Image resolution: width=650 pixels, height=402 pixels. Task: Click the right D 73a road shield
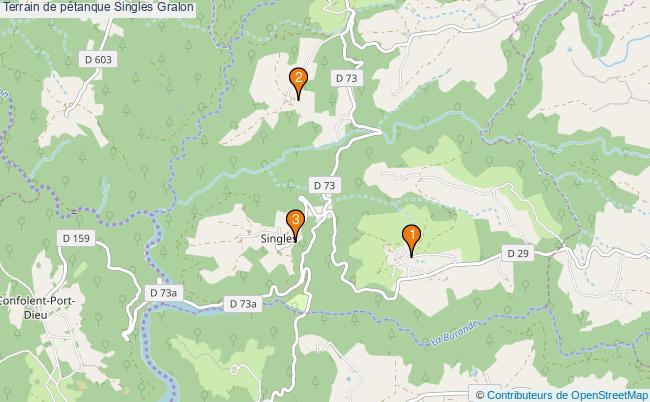point(243,304)
